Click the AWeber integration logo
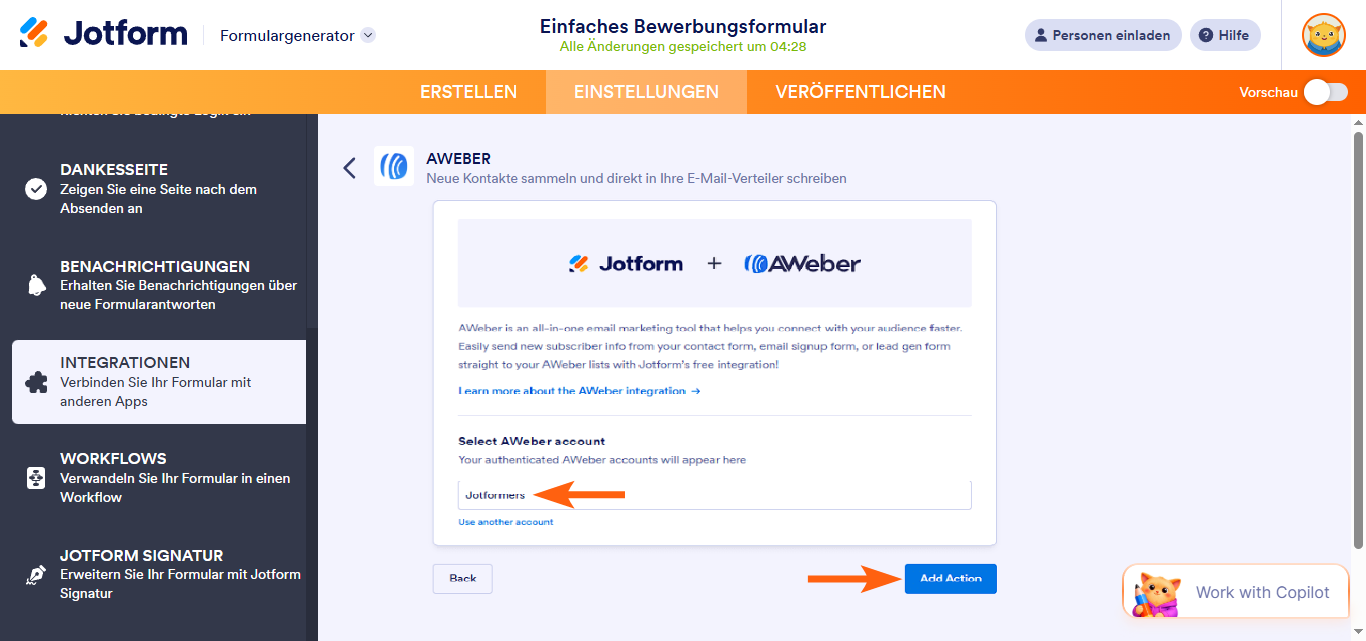 click(x=393, y=166)
